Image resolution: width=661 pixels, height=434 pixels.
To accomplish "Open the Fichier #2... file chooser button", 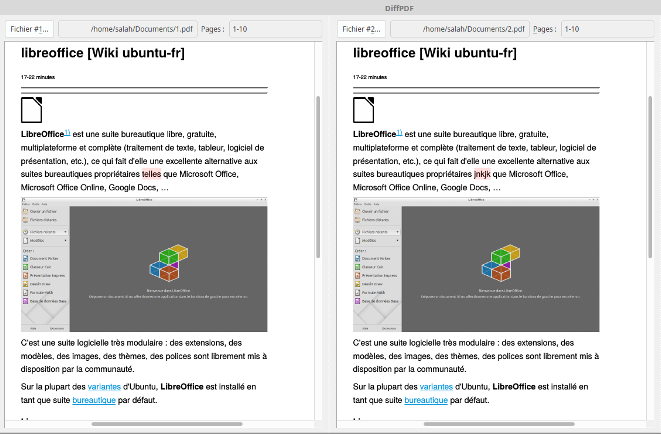I will 361,29.
